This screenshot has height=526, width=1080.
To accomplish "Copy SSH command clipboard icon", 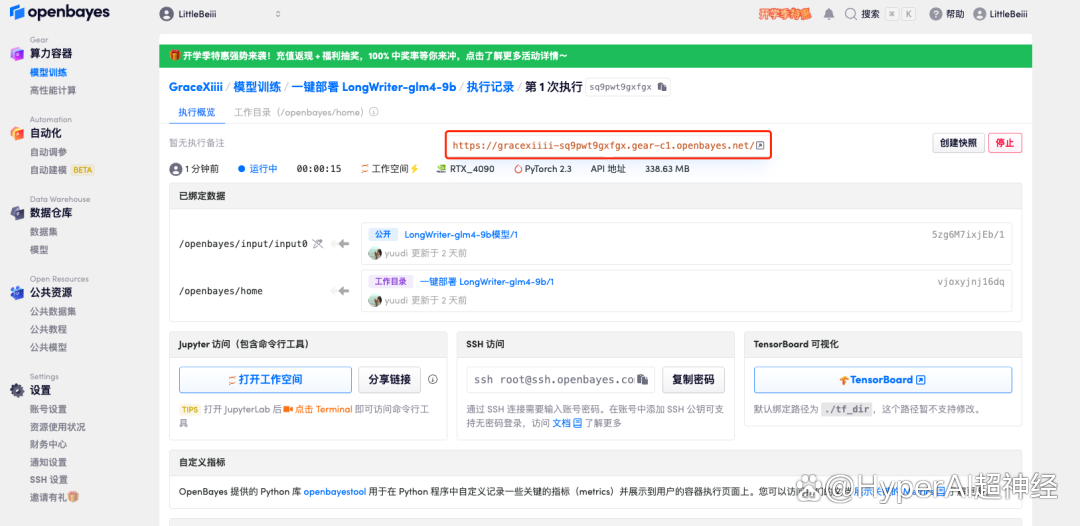I will (642, 379).
